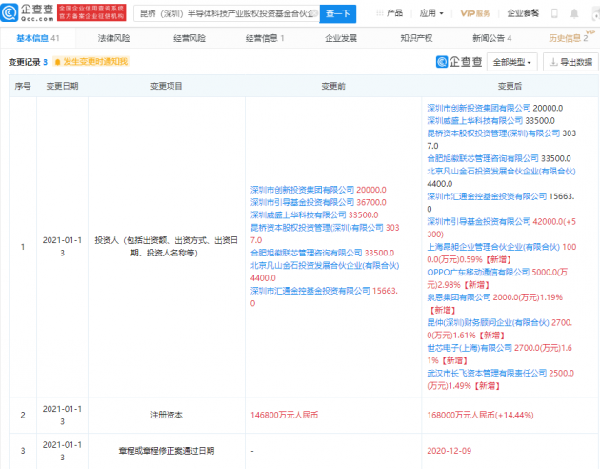Image resolution: width=600 pixels, height=469 pixels.
Task: Open 合肥旭徽联芯管理咨询有限公司 link in 变更前 column
Action: tap(306, 253)
